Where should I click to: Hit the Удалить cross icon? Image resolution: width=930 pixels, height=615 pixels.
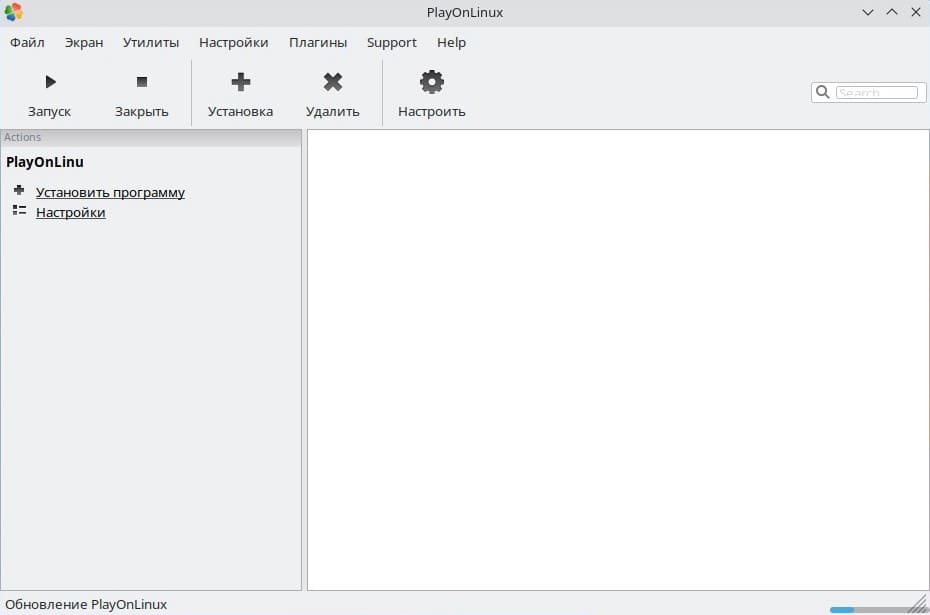click(x=333, y=82)
